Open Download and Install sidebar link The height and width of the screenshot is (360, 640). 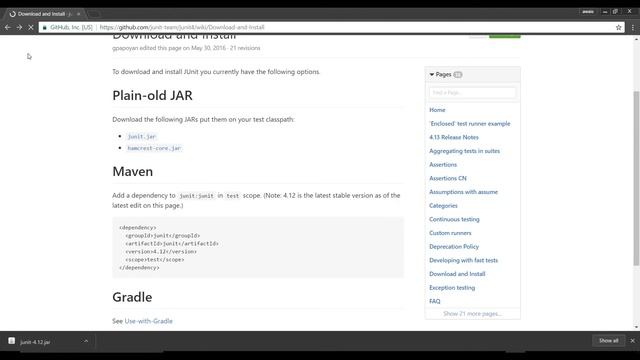[x=457, y=274]
